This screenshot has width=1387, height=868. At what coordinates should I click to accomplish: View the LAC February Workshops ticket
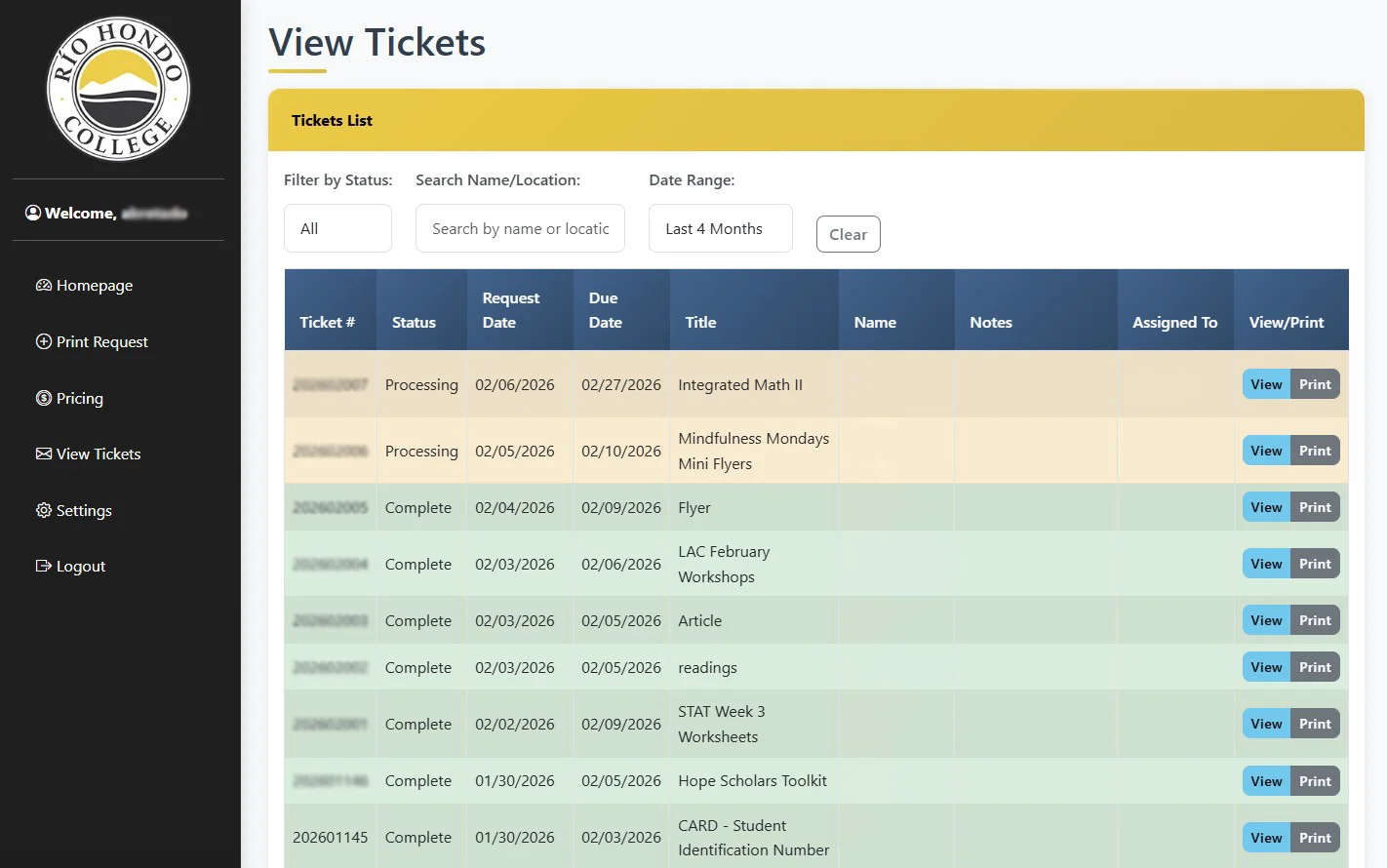tap(1266, 564)
